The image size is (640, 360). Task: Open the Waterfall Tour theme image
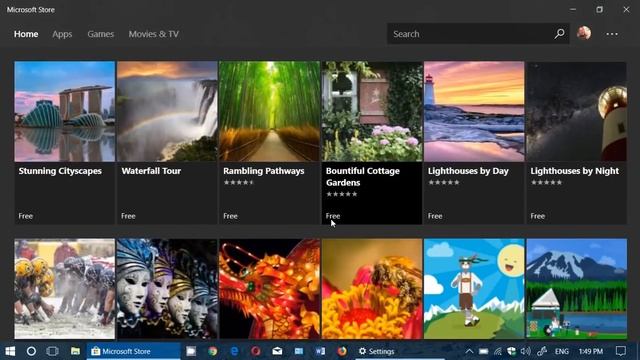tap(167, 111)
